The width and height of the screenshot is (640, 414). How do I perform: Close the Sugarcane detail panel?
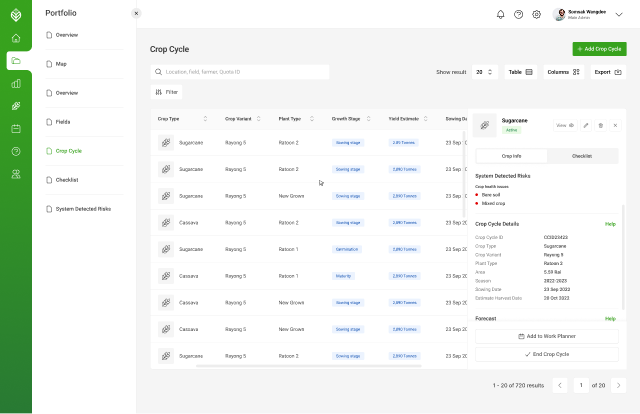click(615, 125)
